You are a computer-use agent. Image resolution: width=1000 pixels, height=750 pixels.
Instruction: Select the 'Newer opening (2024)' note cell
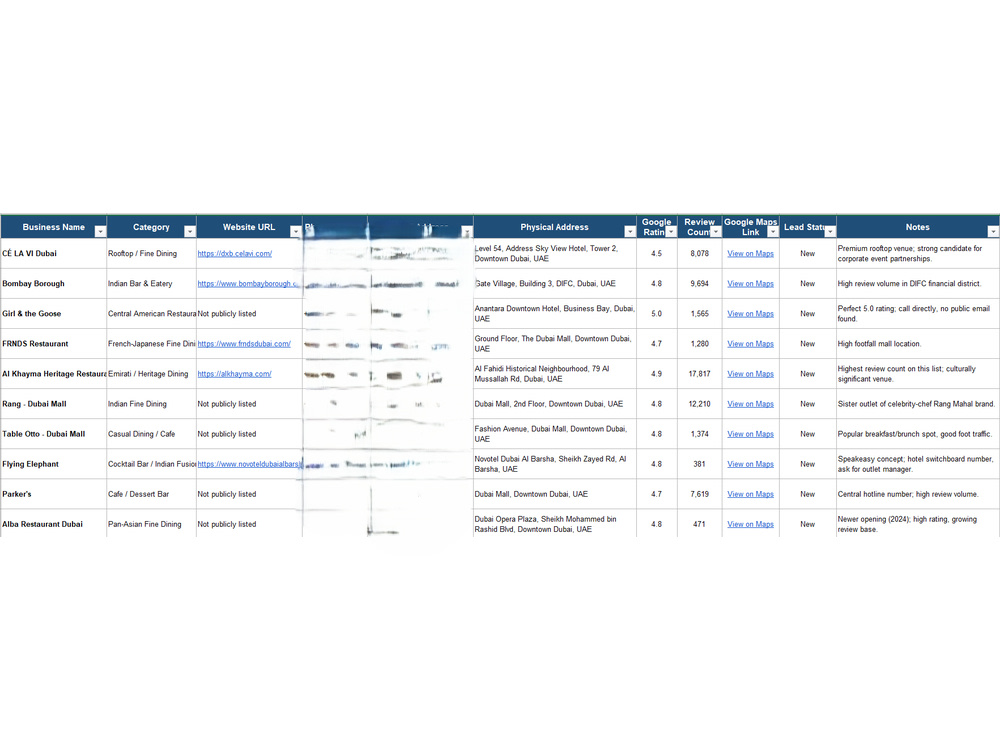918,524
